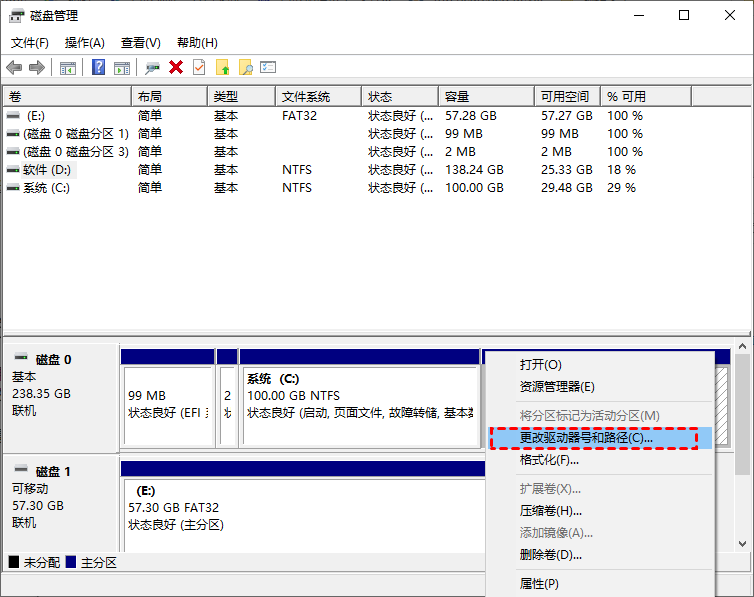Click the red X delete icon
The image size is (754, 597).
click(x=176, y=67)
